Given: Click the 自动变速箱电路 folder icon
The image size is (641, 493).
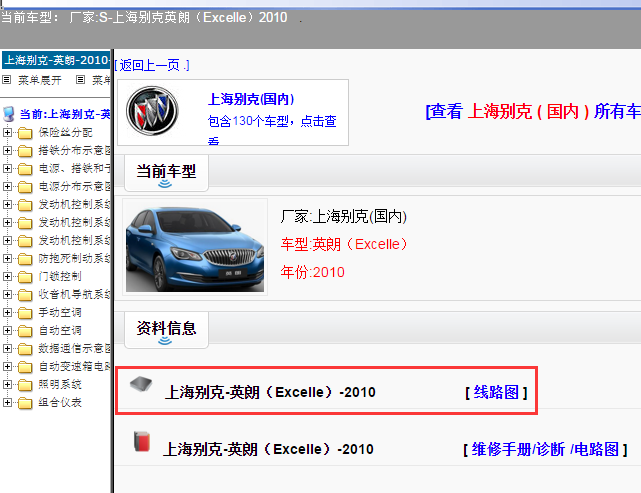Looking at the screenshot, I should point(25,367).
